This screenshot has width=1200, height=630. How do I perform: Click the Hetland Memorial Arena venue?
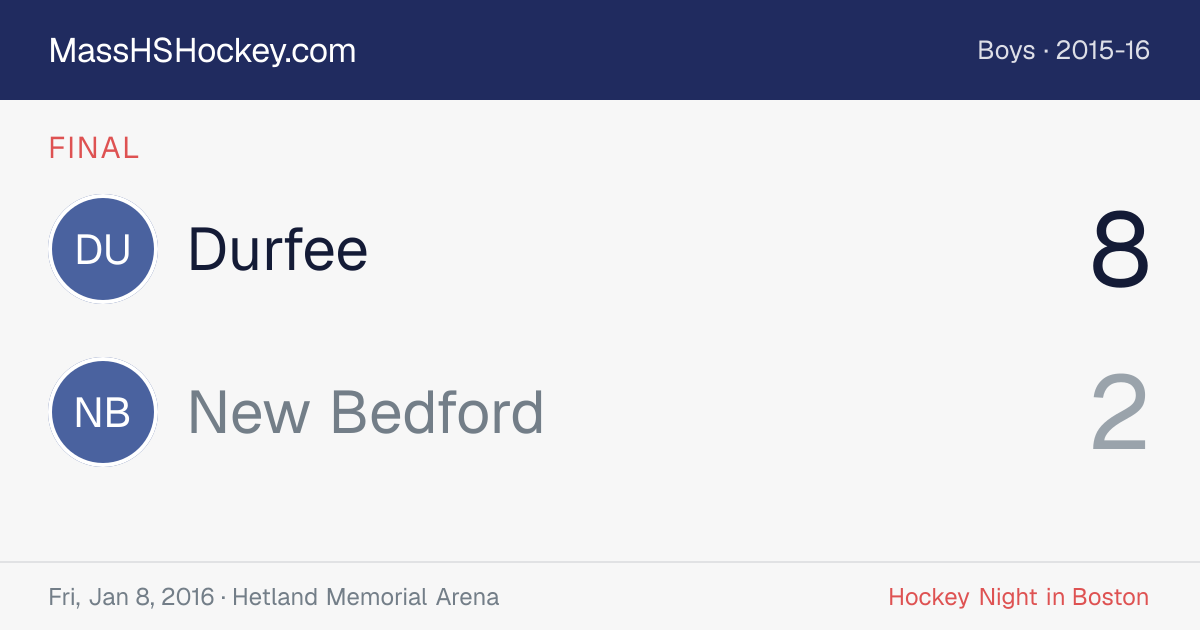(x=368, y=597)
